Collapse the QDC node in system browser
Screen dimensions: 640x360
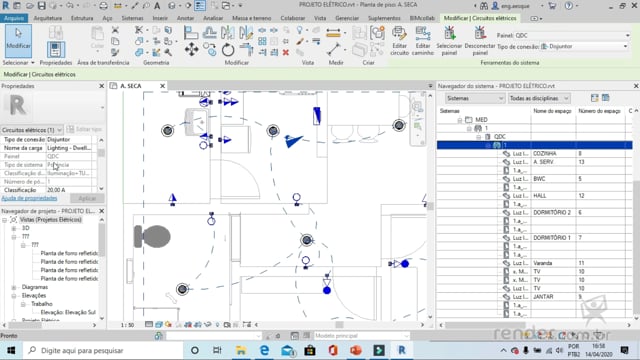479,137
